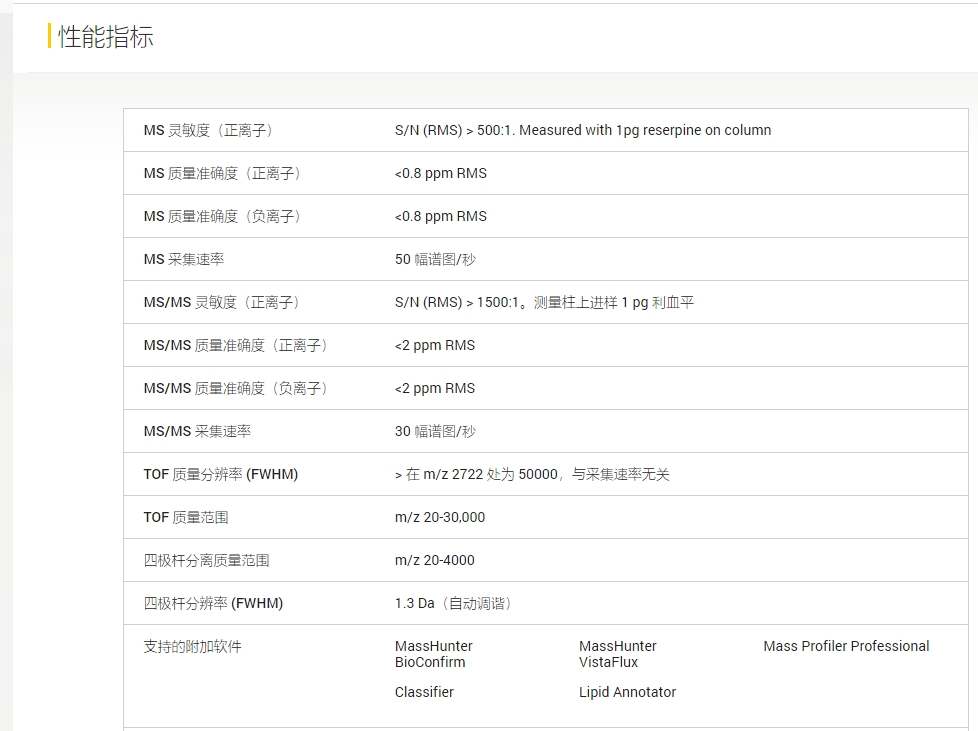Open MassHunter BioConfirm software entry
The image size is (978, 731).
tap(433, 654)
